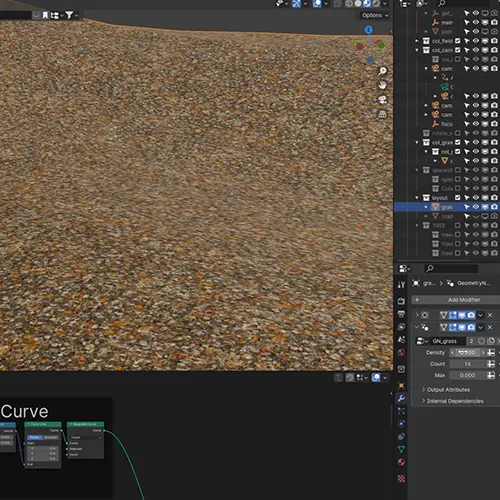Open the Physics properties tab

[401, 424]
